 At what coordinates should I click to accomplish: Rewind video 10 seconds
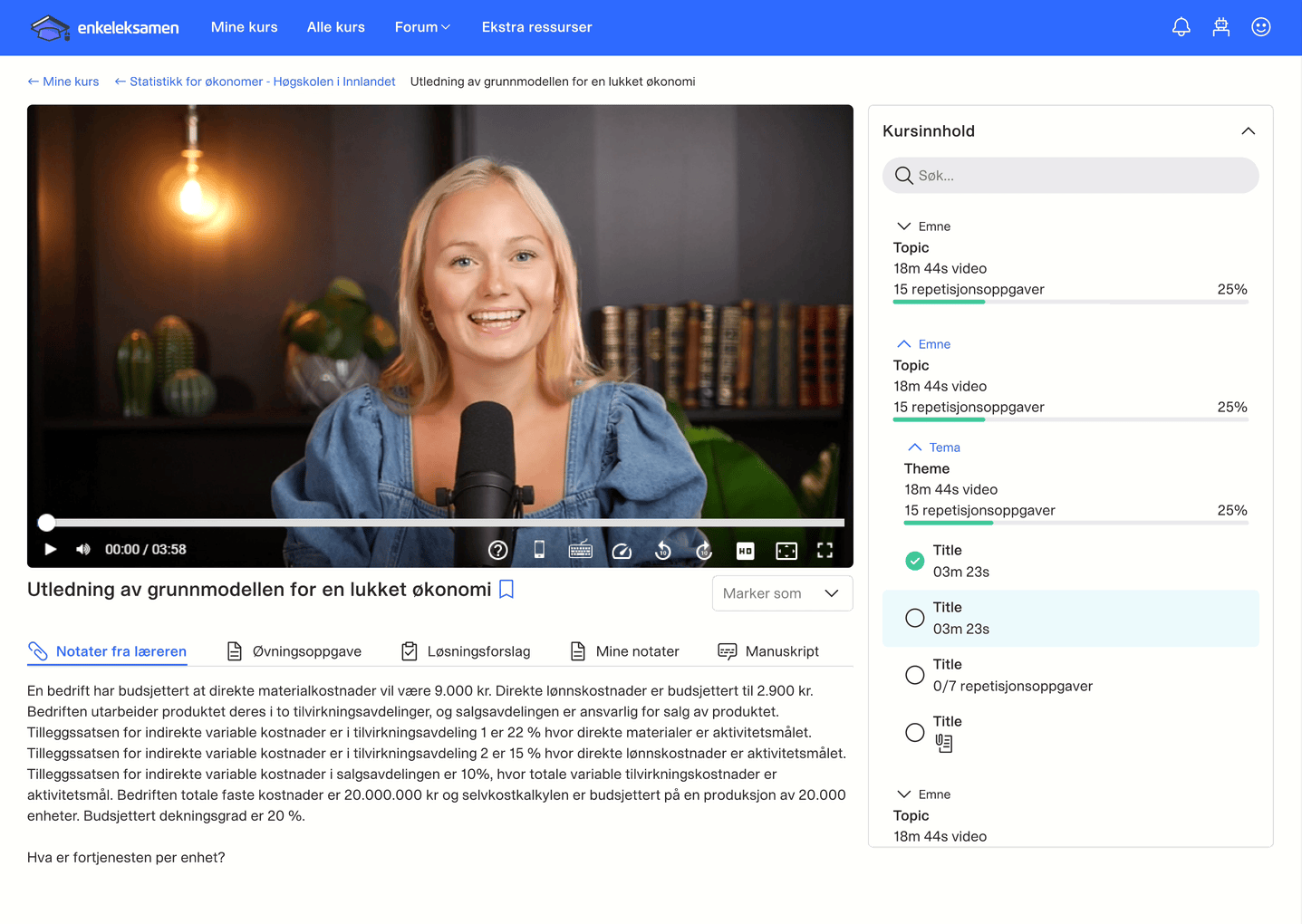[x=663, y=550]
